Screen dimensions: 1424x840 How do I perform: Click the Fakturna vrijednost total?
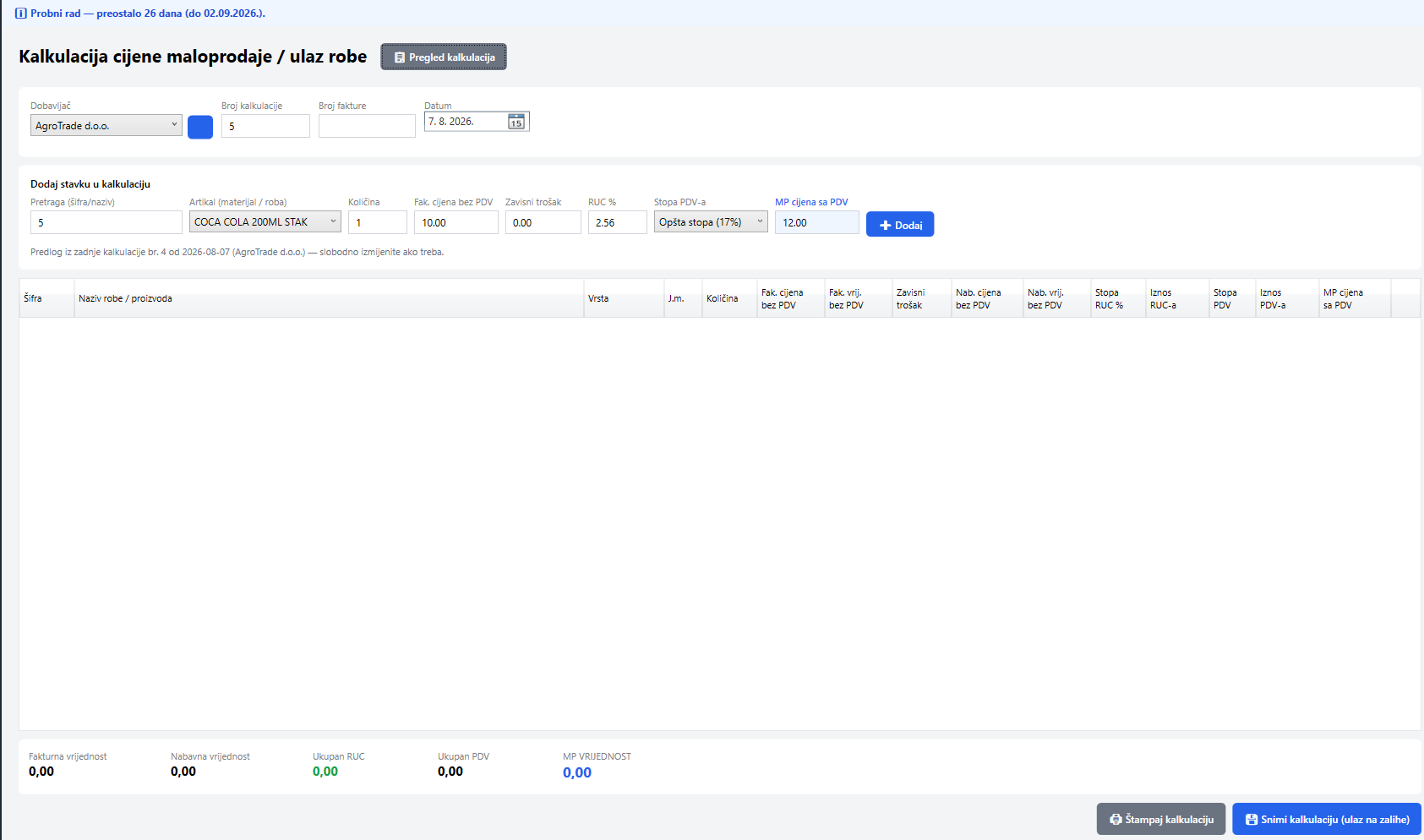(x=41, y=772)
